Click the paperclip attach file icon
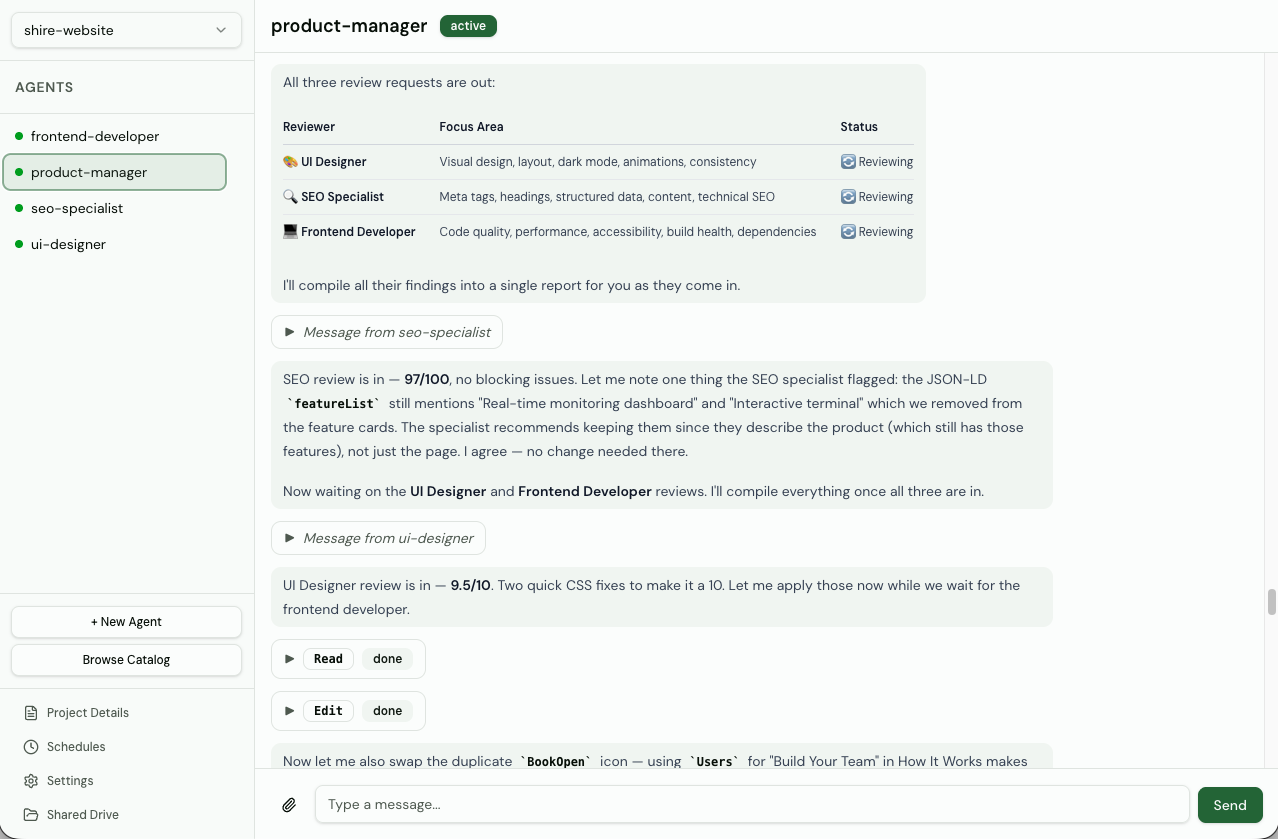Viewport: 1278px width, 839px height. pos(289,805)
